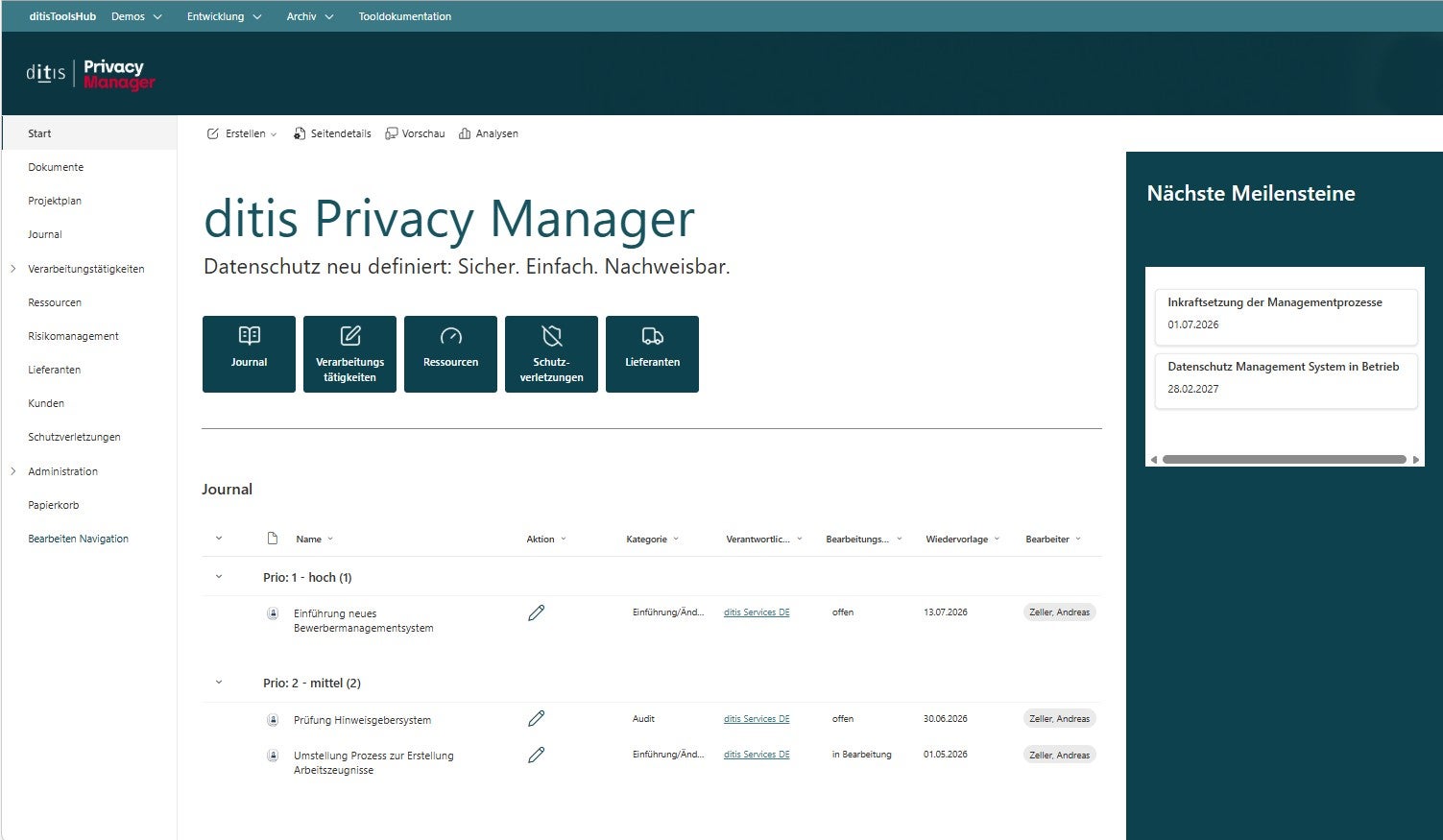
Task: Click the 13.07.2026 Wiedervorlage date
Action: 946,612
